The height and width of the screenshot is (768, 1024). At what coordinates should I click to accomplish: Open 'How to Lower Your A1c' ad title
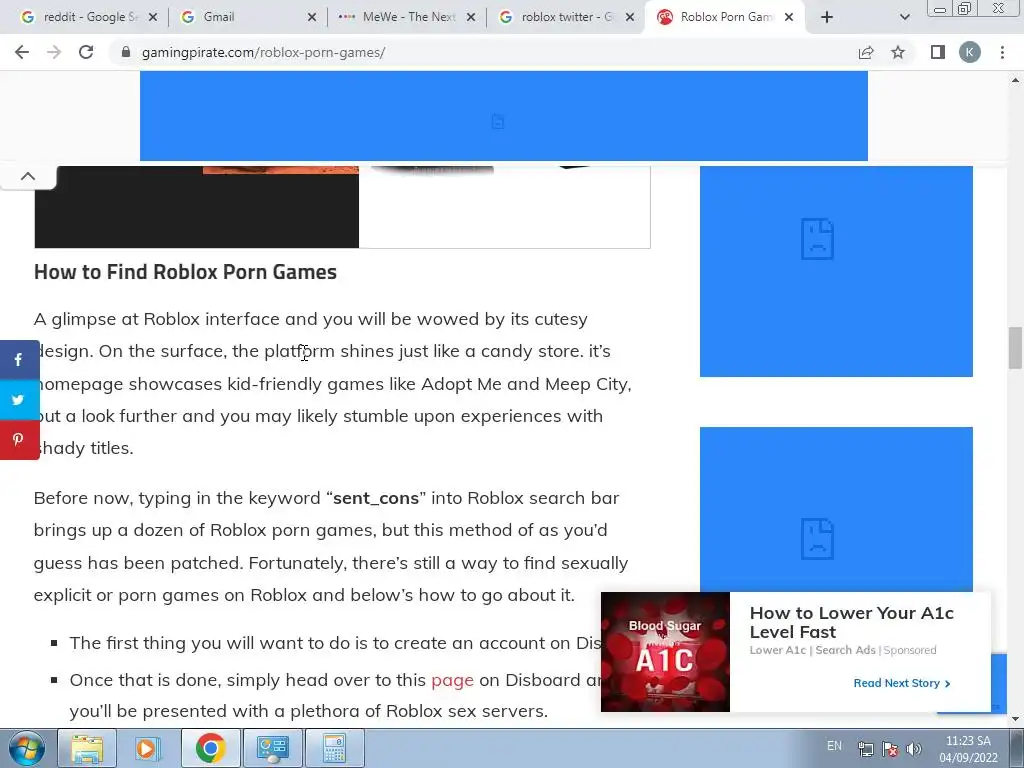coord(851,622)
